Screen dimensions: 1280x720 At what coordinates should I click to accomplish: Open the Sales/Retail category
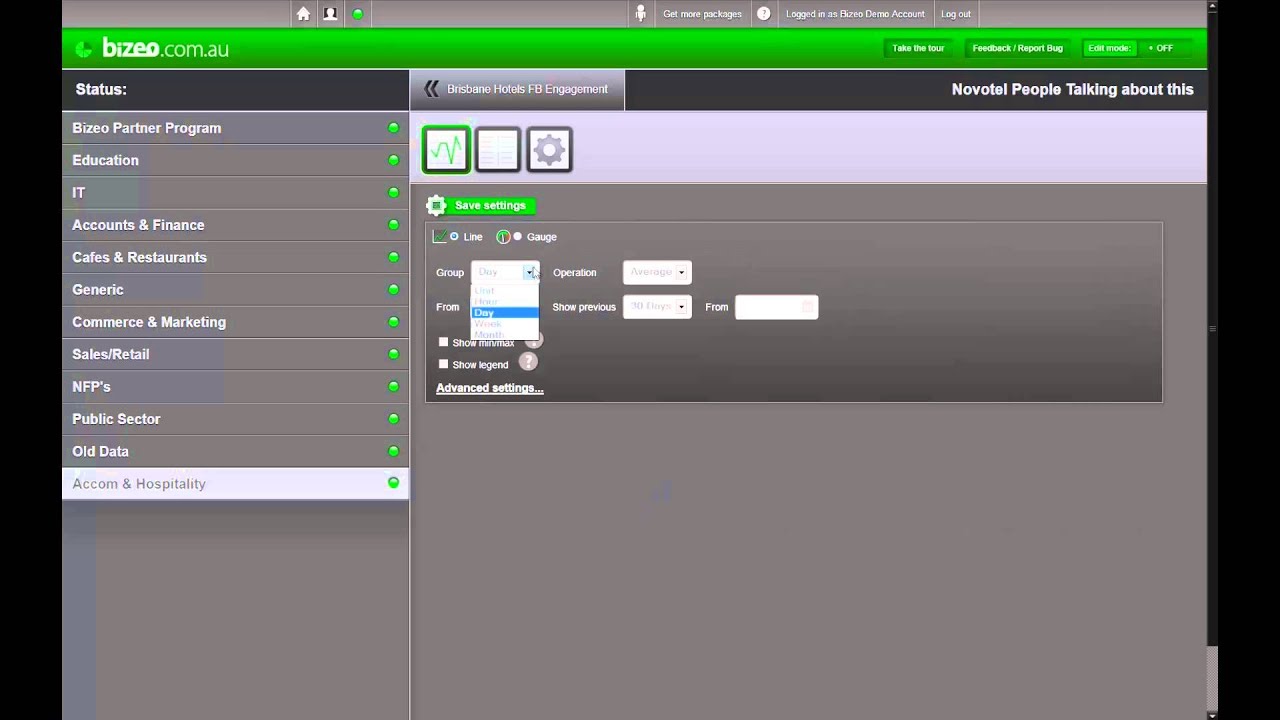235,354
